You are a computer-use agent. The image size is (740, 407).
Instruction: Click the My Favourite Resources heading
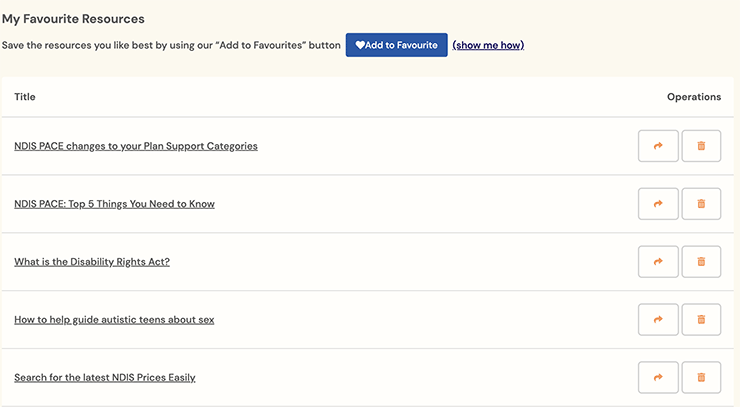(73, 19)
